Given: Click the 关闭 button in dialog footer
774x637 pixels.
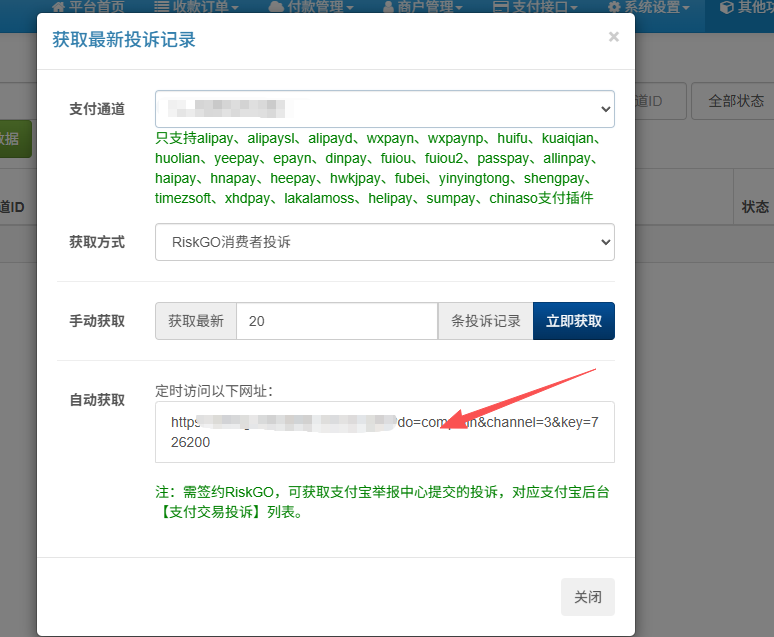Looking at the screenshot, I should click(x=587, y=597).
